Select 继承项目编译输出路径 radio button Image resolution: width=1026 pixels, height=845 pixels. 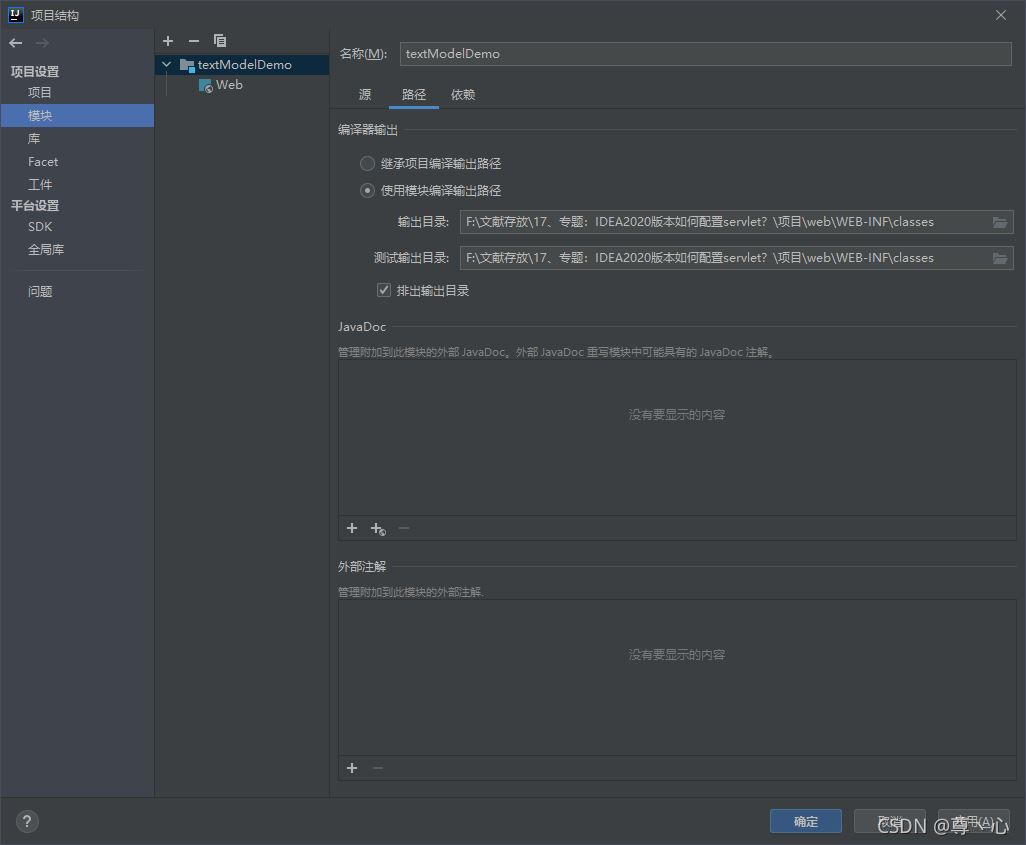tap(368, 164)
